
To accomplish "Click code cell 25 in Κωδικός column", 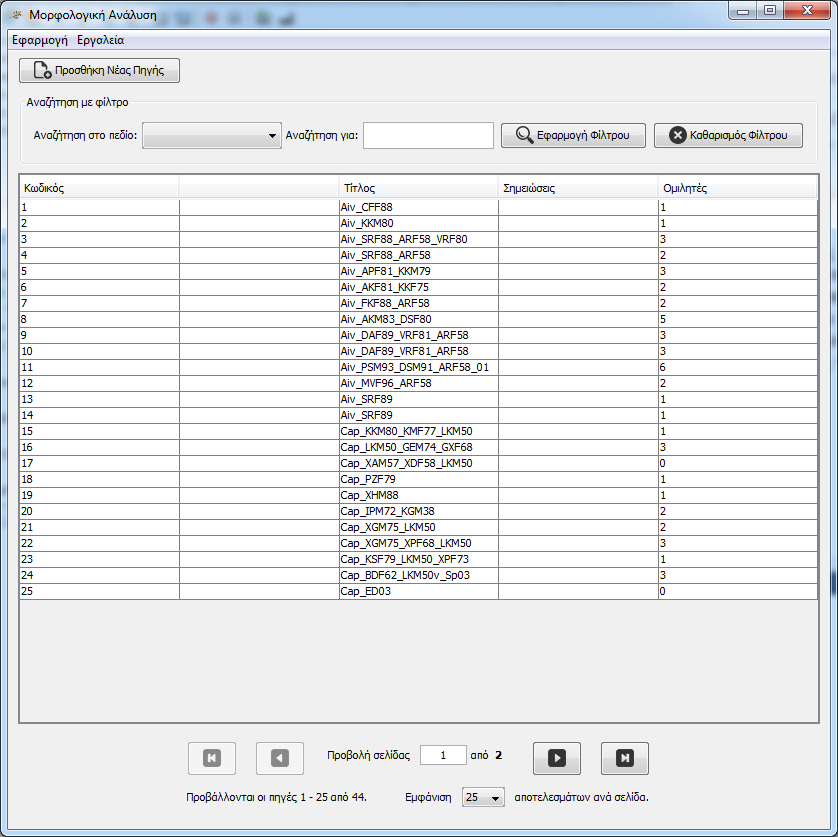I will tap(99, 592).
